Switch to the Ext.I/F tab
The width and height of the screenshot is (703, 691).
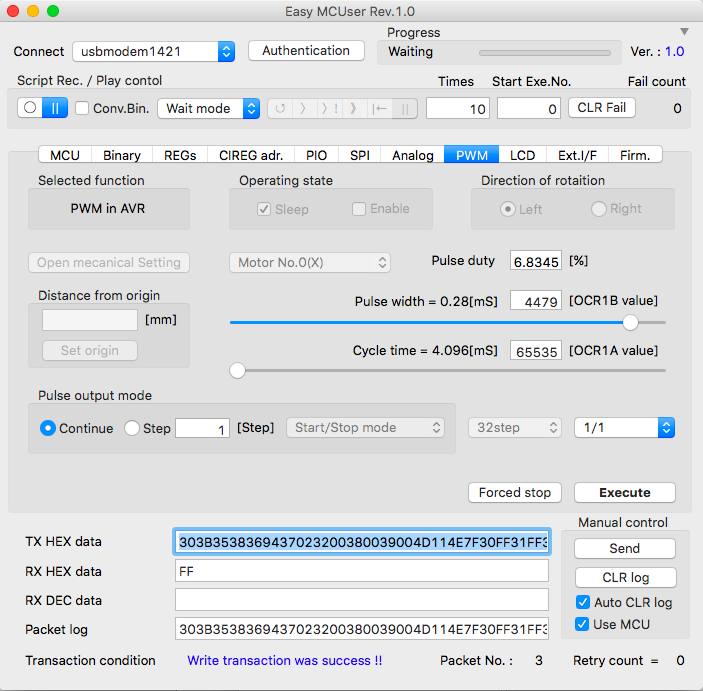click(x=577, y=155)
